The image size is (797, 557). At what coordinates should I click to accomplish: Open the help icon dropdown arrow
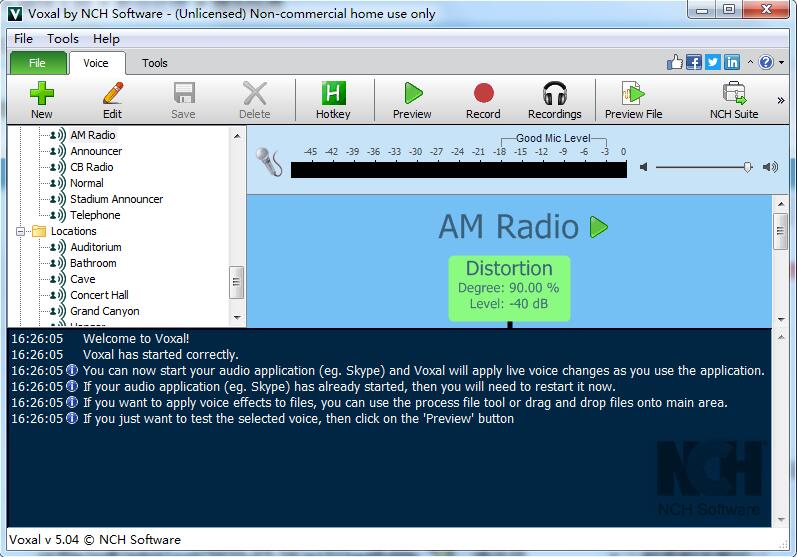point(780,62)
